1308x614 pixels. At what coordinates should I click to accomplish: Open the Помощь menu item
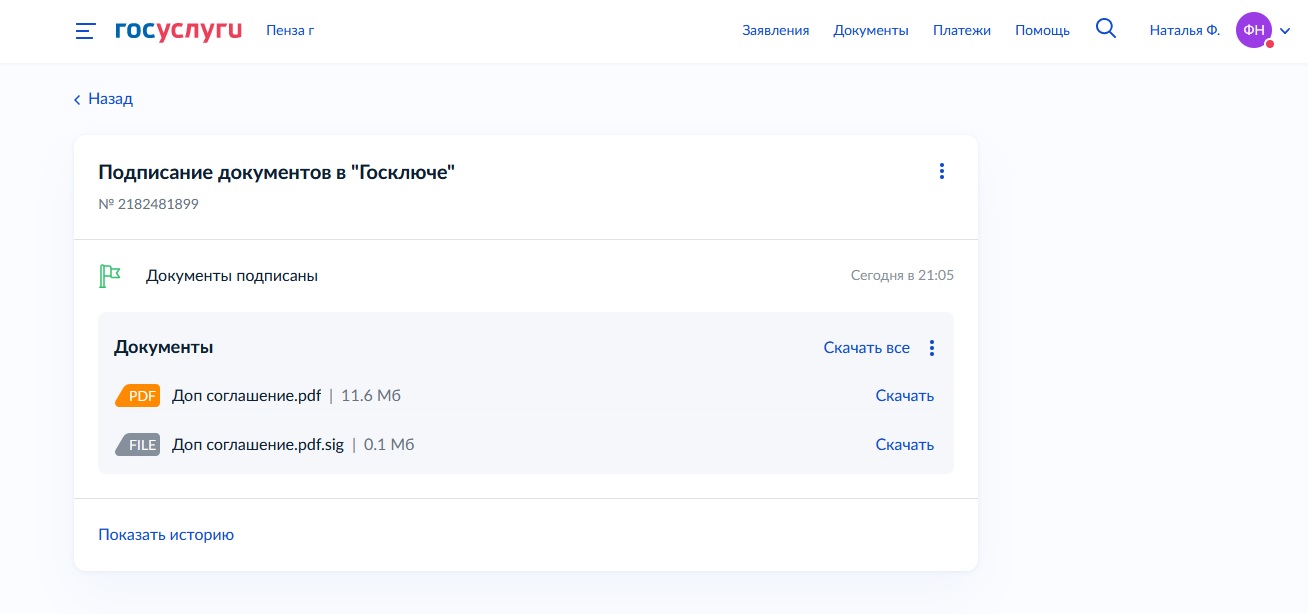[1042, 31]
